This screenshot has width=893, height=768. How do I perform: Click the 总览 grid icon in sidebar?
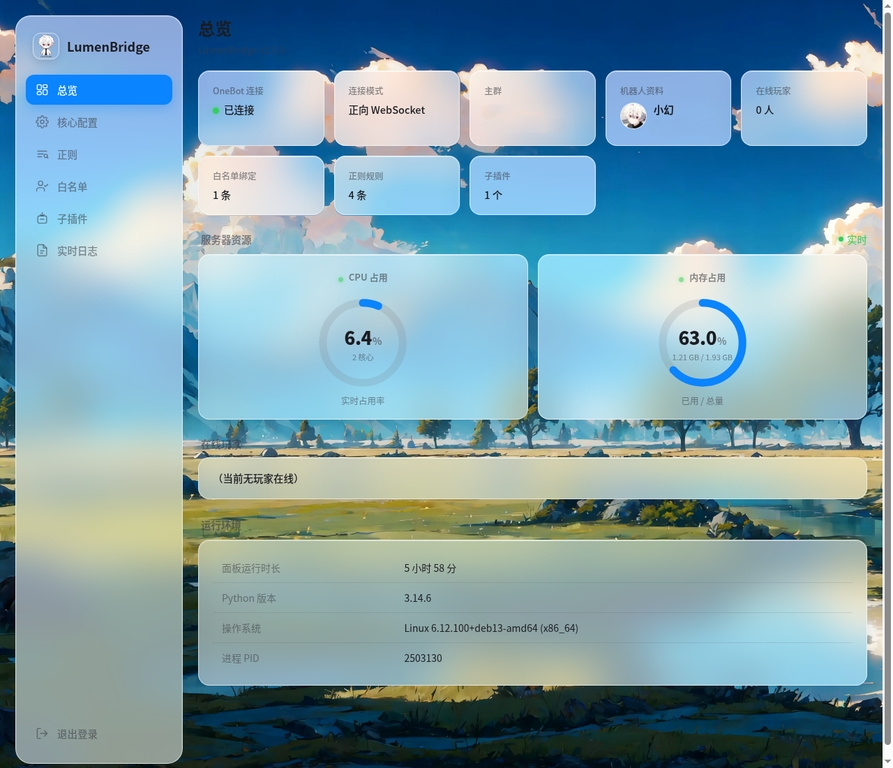(x=42, y=90)
